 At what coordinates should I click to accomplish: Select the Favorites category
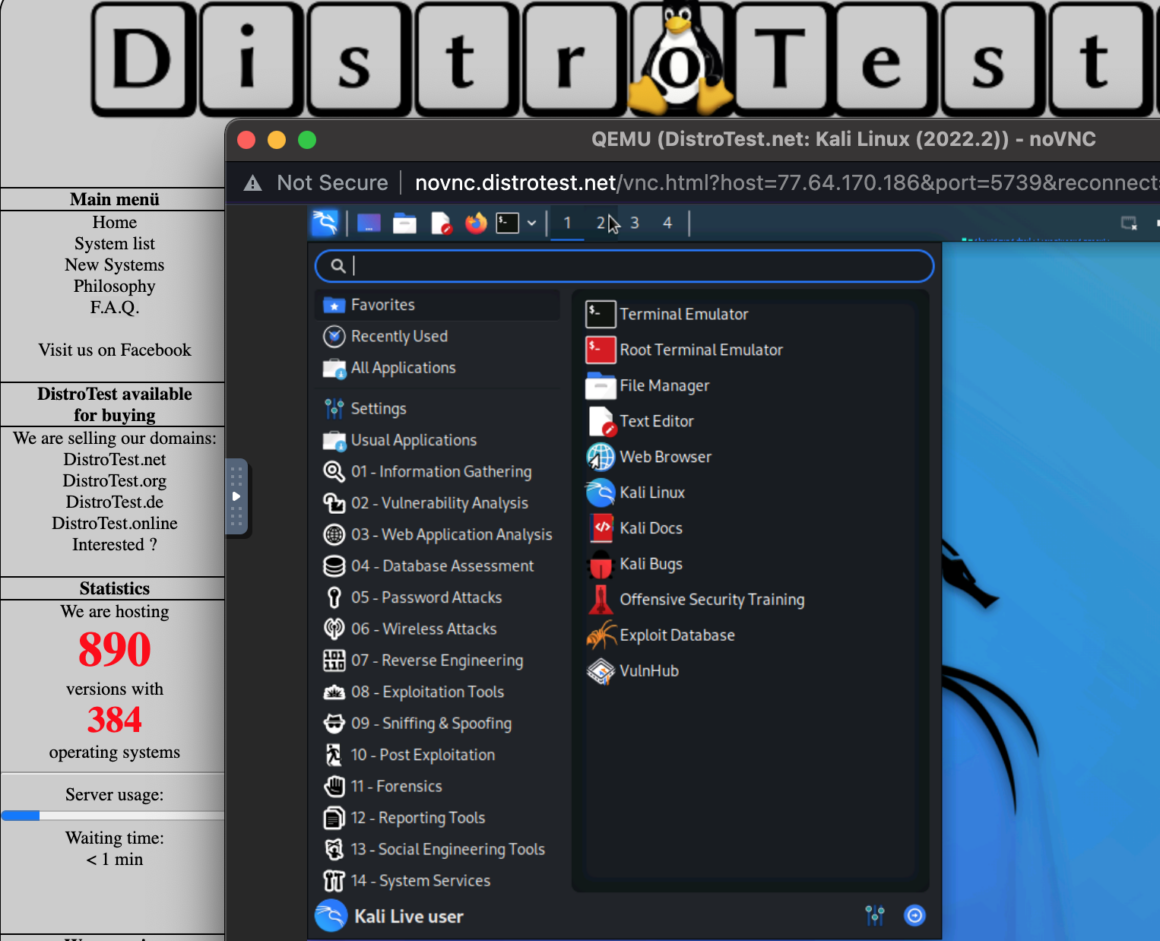click(x=437, y=305)
